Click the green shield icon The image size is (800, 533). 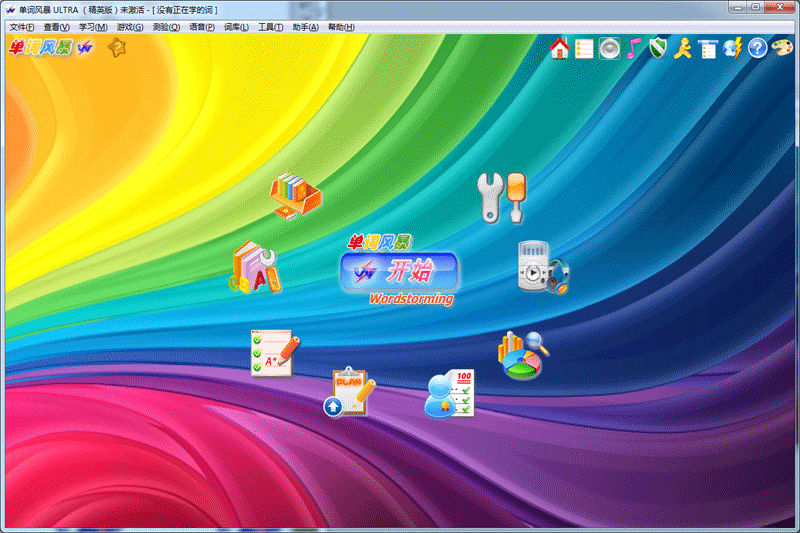click(x=658, y=48)
